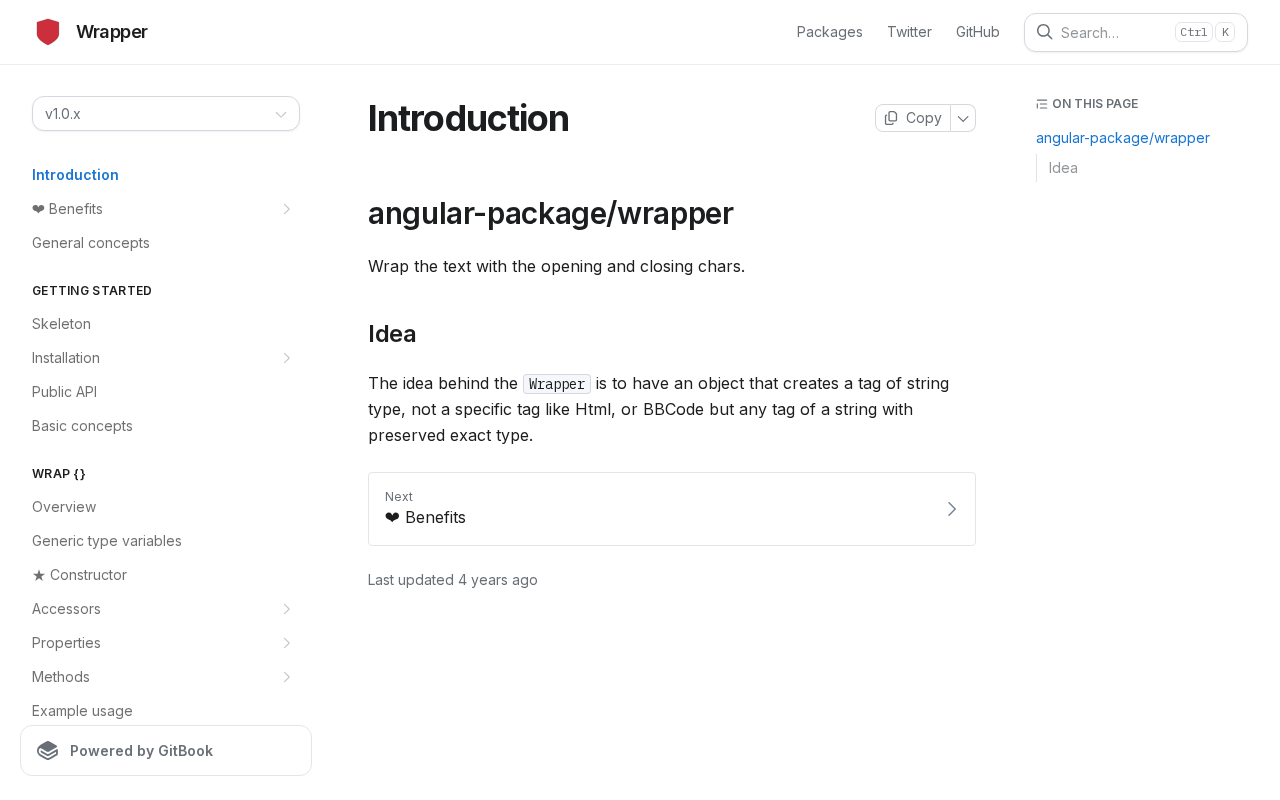Click the GitBook logo icon
This screenshot has width=1280, height=800.
(48, 751)
